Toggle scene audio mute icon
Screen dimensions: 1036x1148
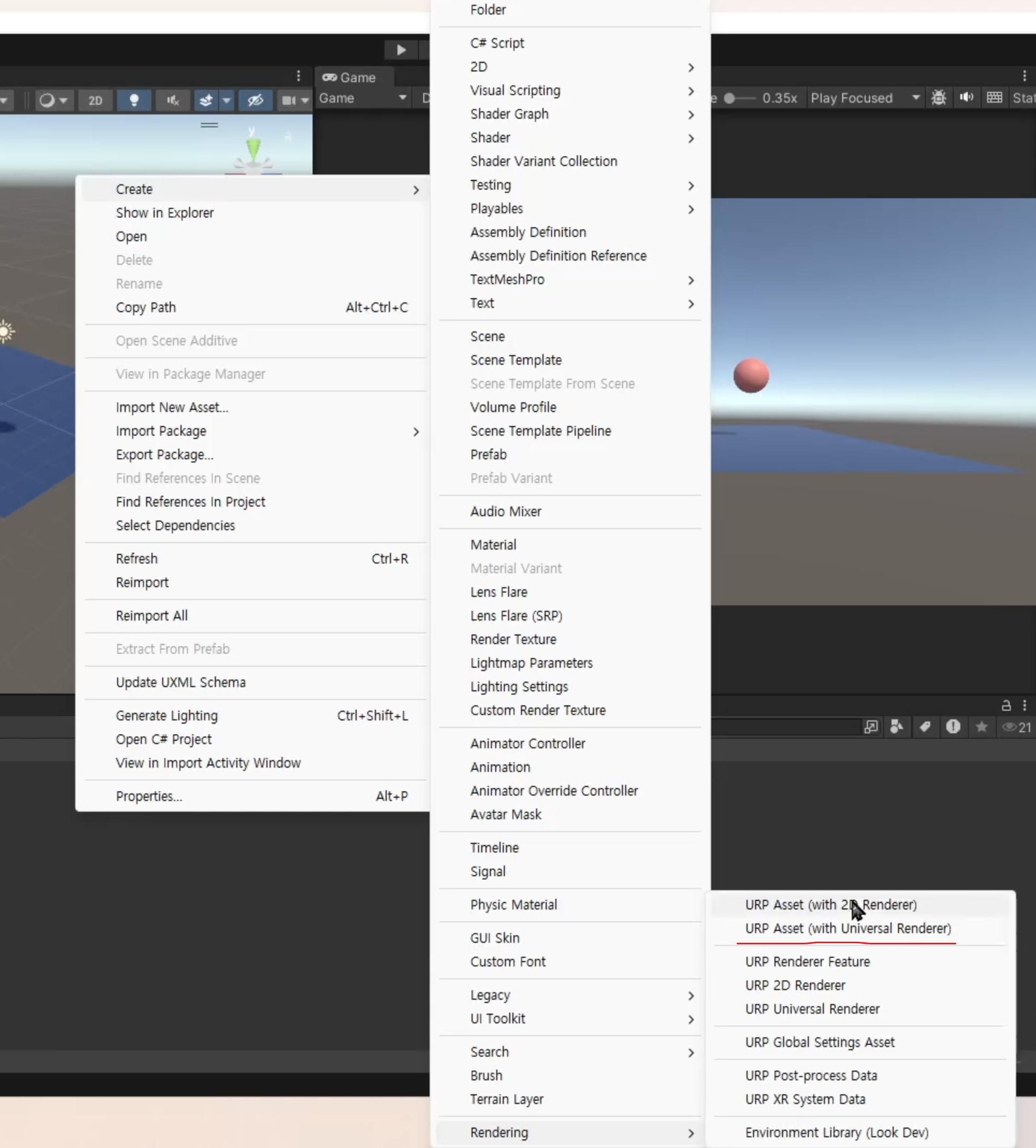(x=172, y=100)
